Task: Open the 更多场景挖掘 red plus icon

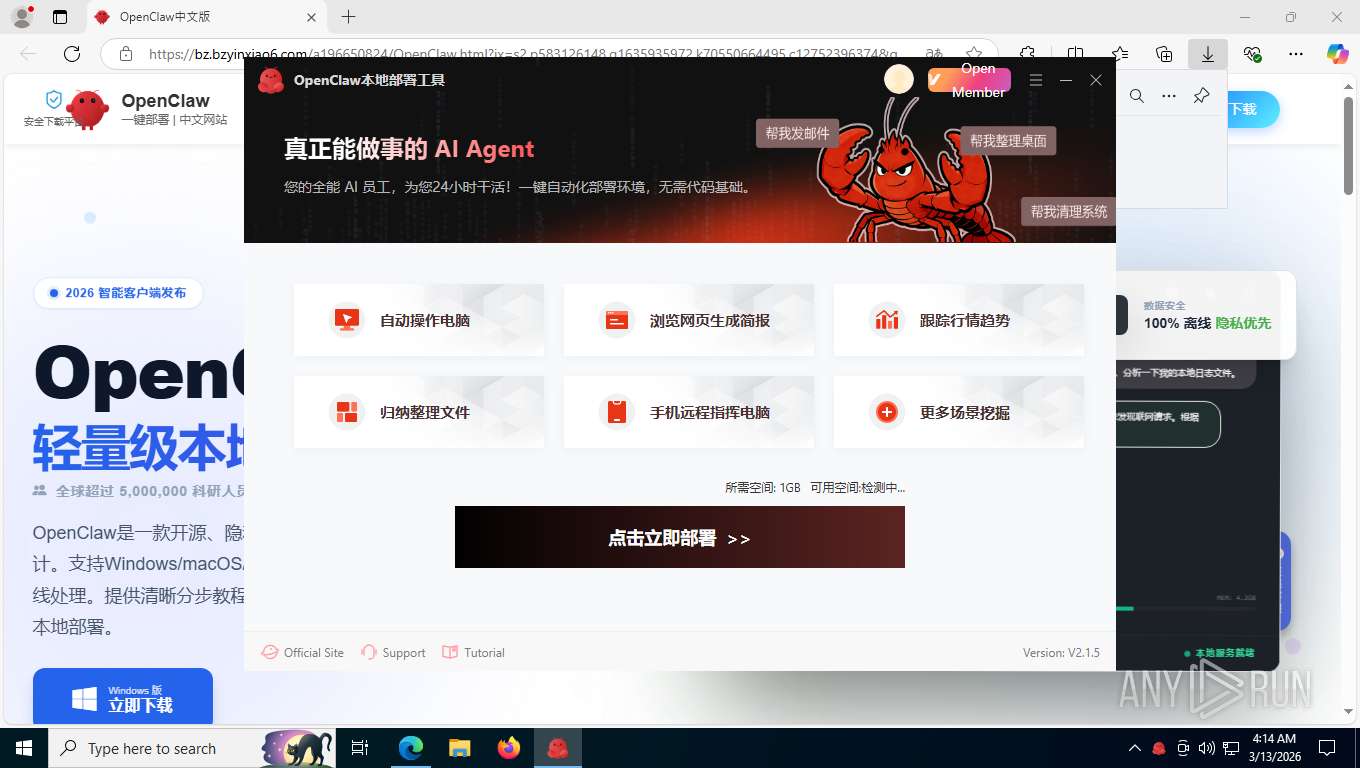Action: [887, 412]
